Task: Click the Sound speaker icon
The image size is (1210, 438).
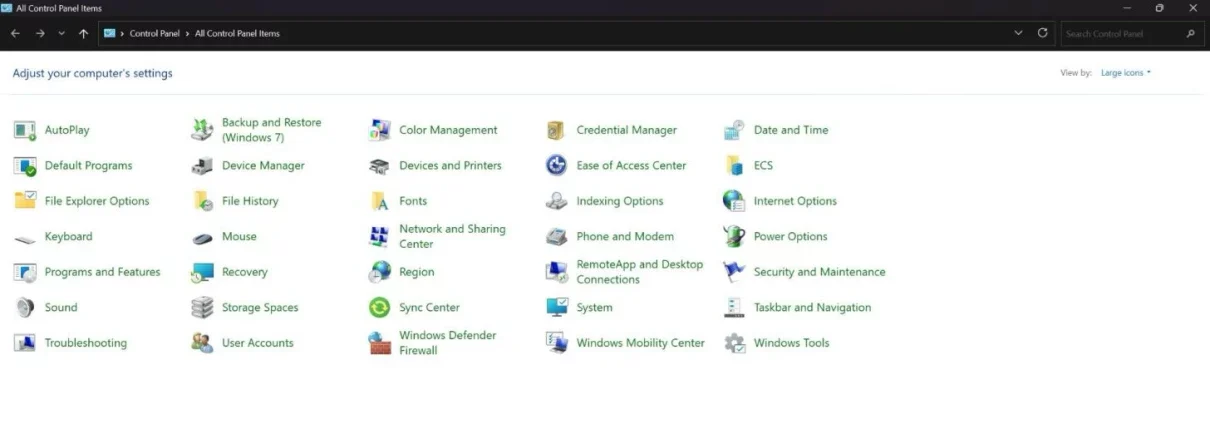Action: coord(25,308)
